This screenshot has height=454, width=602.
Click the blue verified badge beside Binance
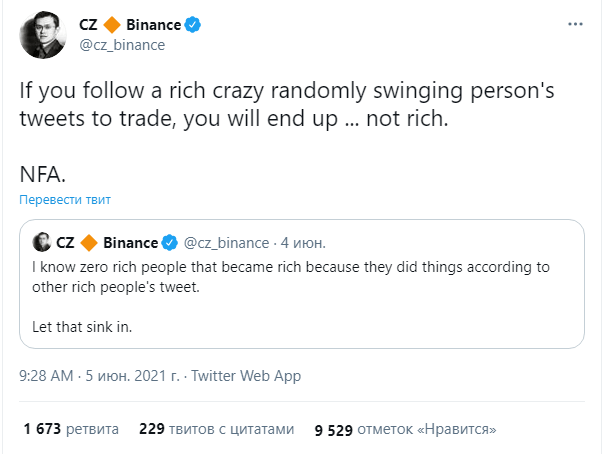192,25
